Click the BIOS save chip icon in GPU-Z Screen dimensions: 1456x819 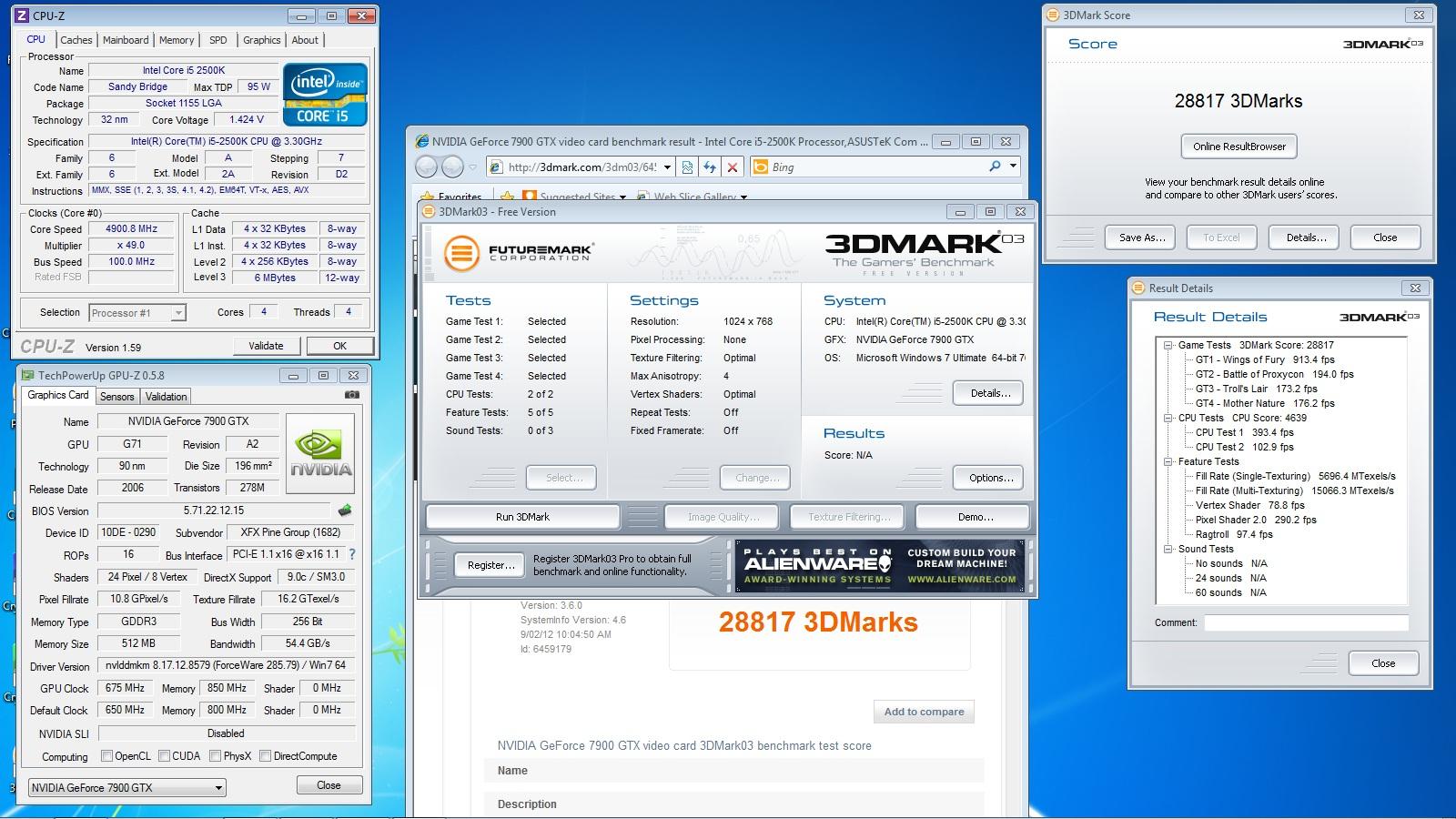[x=345, y=511]
